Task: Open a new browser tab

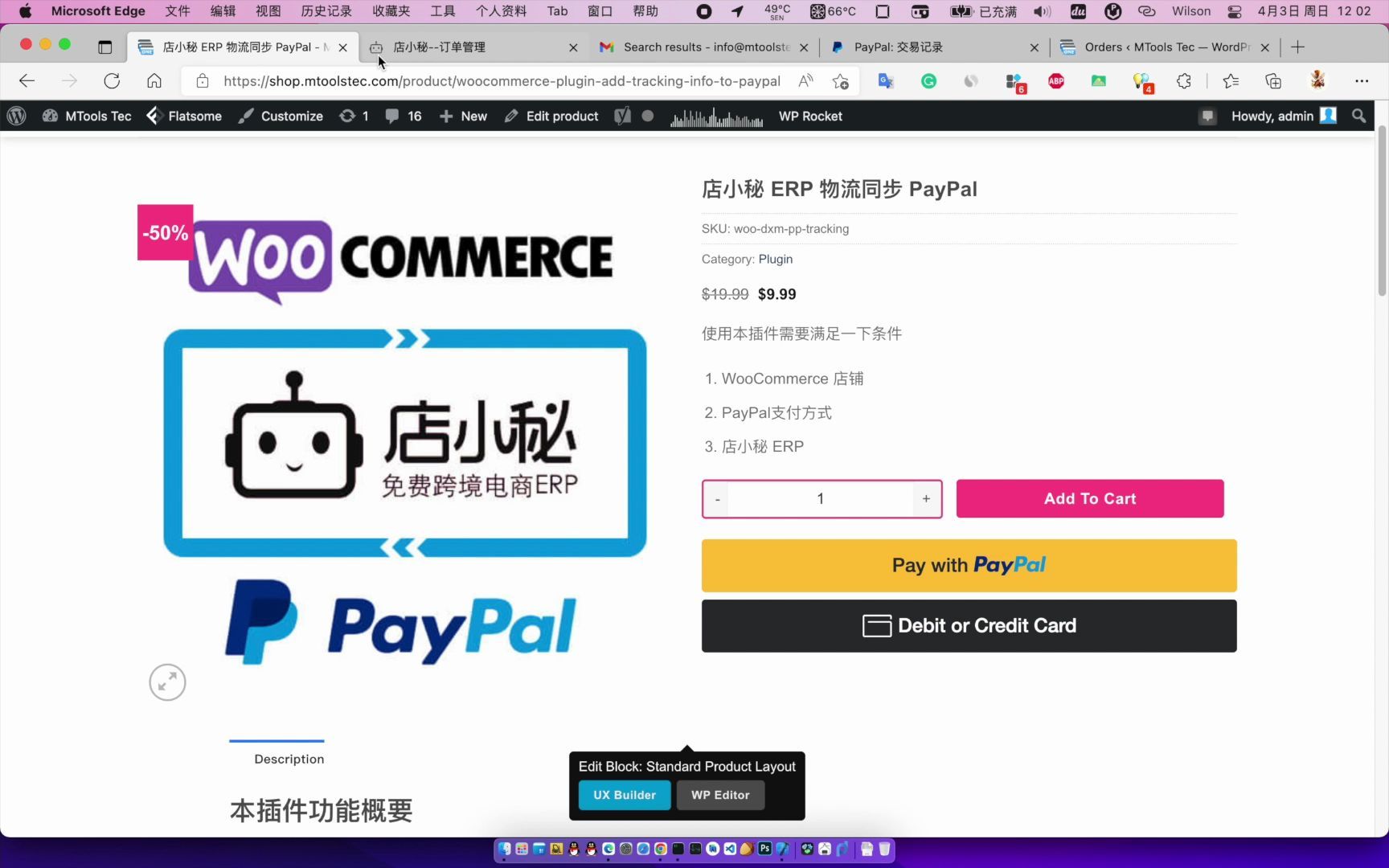Action: 1297,47
